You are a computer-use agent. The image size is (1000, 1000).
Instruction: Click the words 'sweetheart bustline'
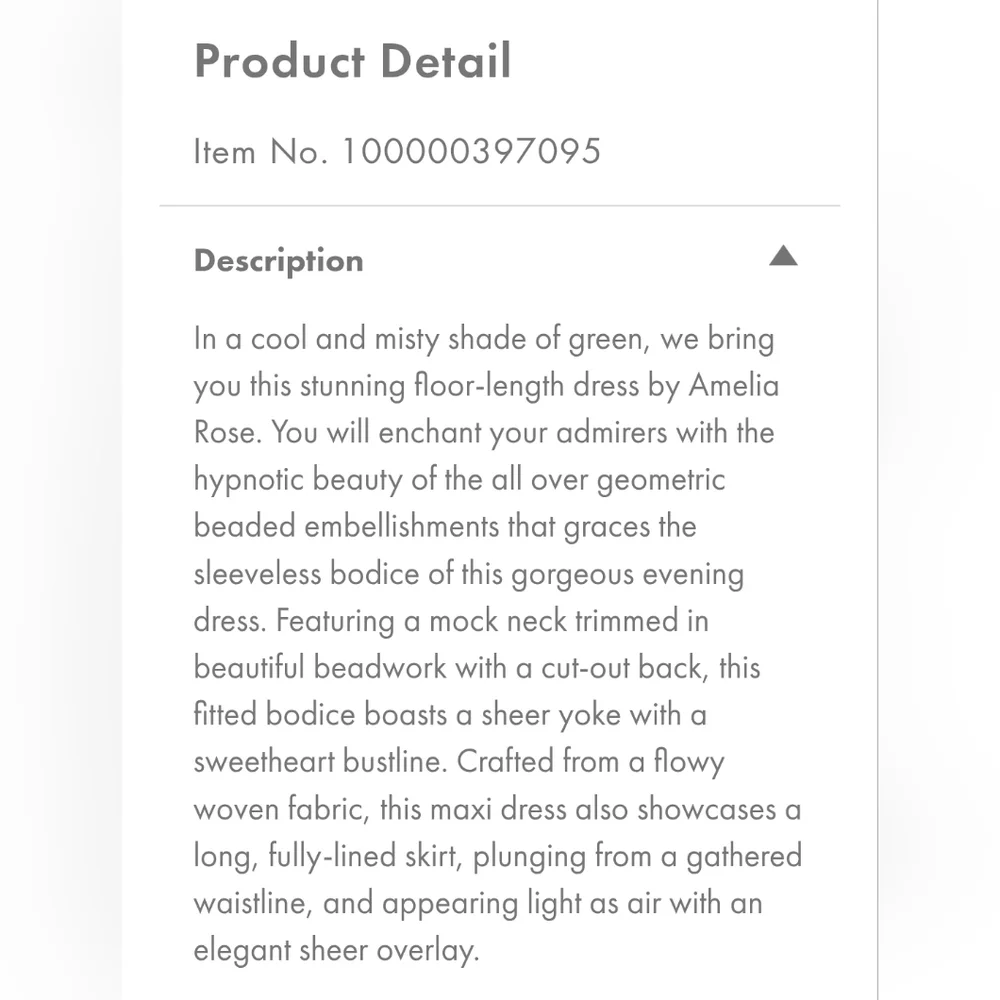[318, 762]
